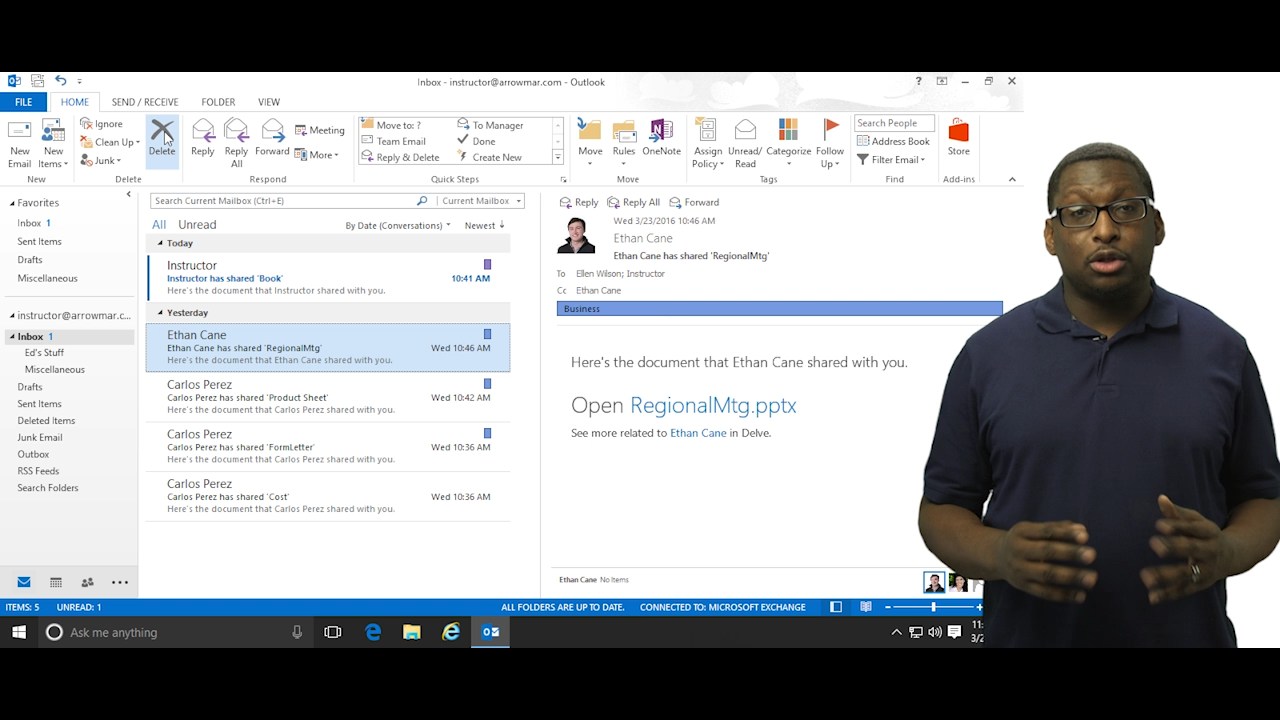Click Reply in reading pane
The width and height of the screenshot is (1280, 720).
pyautogui.click(x=579, y=202)
